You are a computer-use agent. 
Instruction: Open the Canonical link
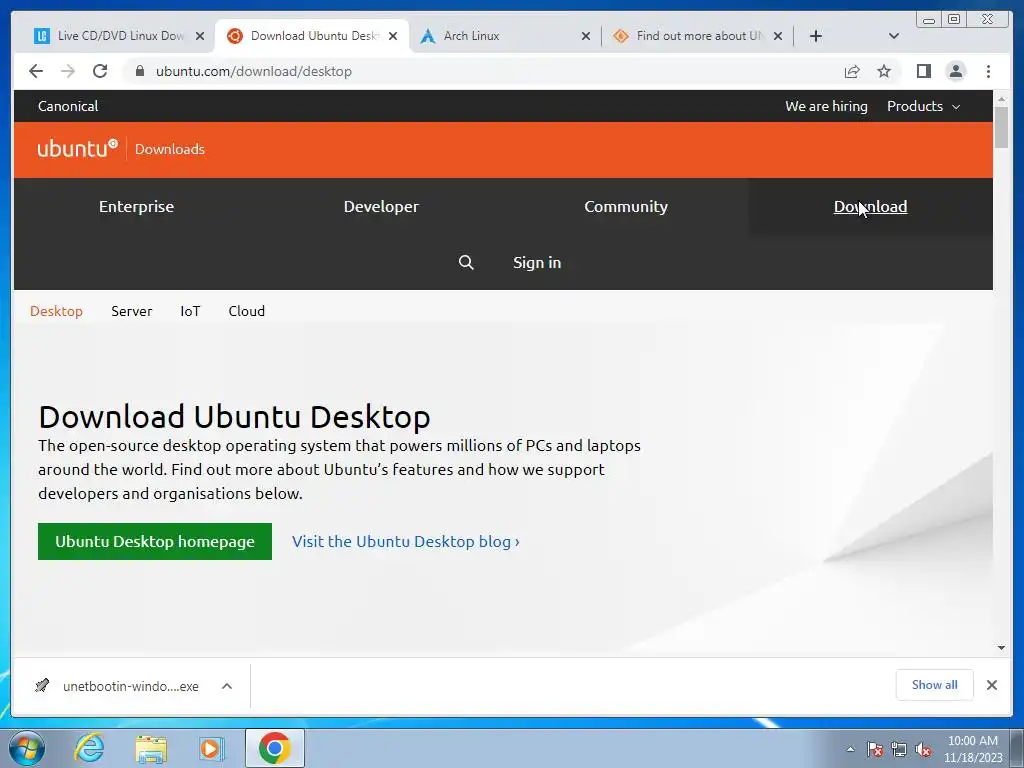point(68,106)
